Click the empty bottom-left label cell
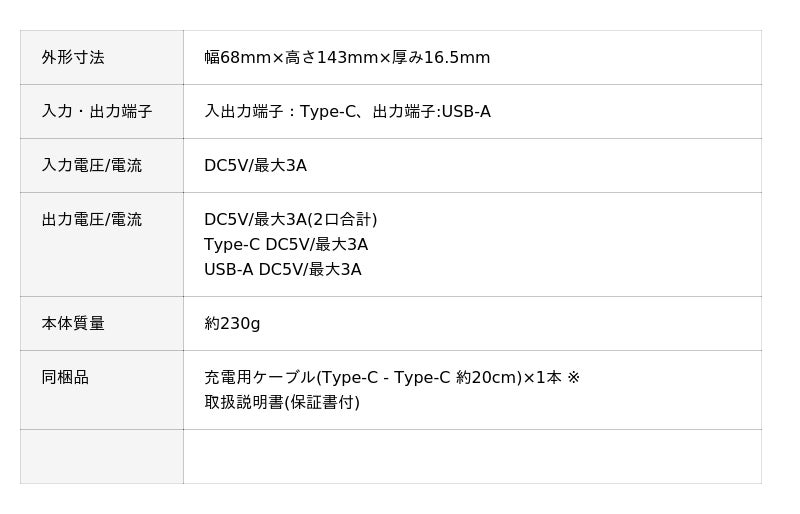800x514 pixels. pyautogui.click(x=101, y=457)
